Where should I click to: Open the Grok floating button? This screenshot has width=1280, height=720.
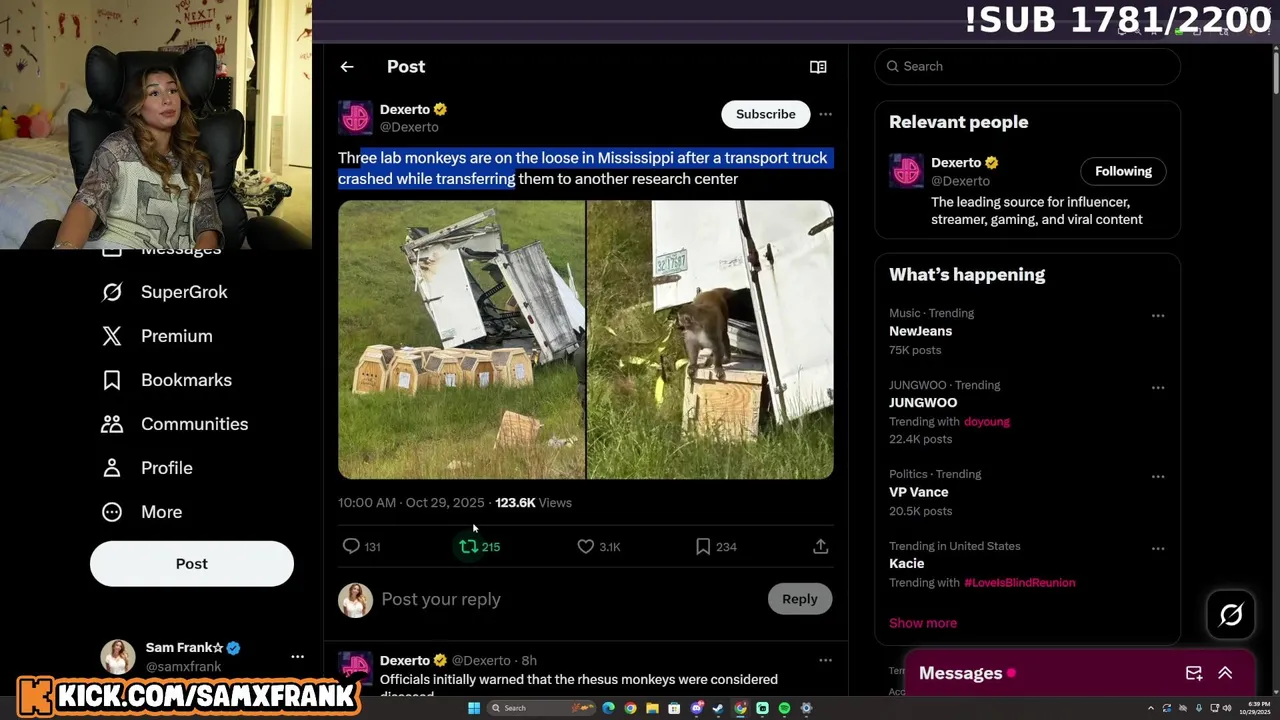coord(1231,615)
